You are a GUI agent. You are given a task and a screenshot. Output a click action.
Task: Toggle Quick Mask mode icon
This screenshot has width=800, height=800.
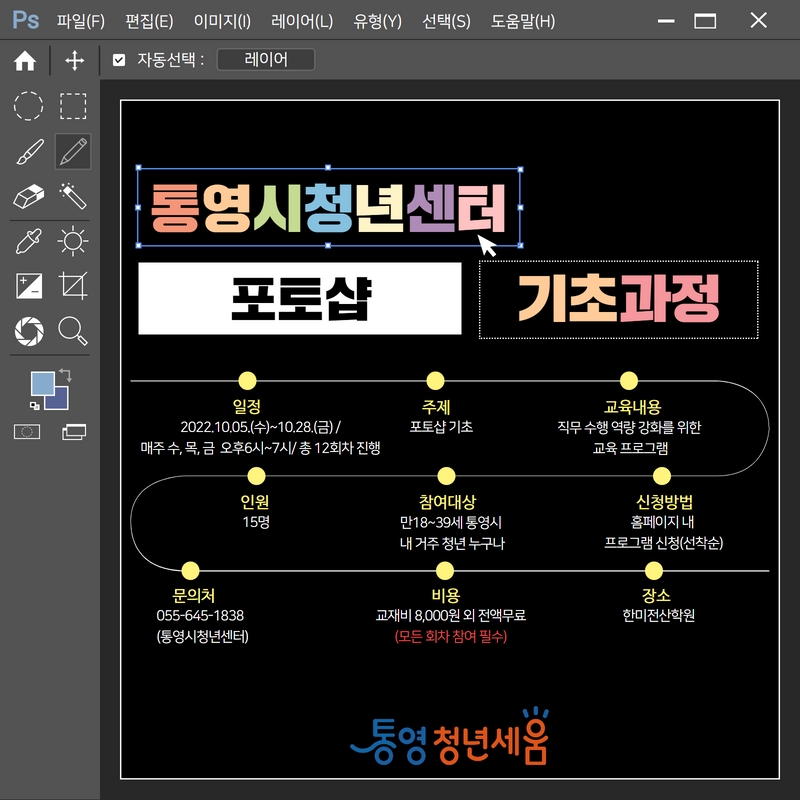click(27, 432)
